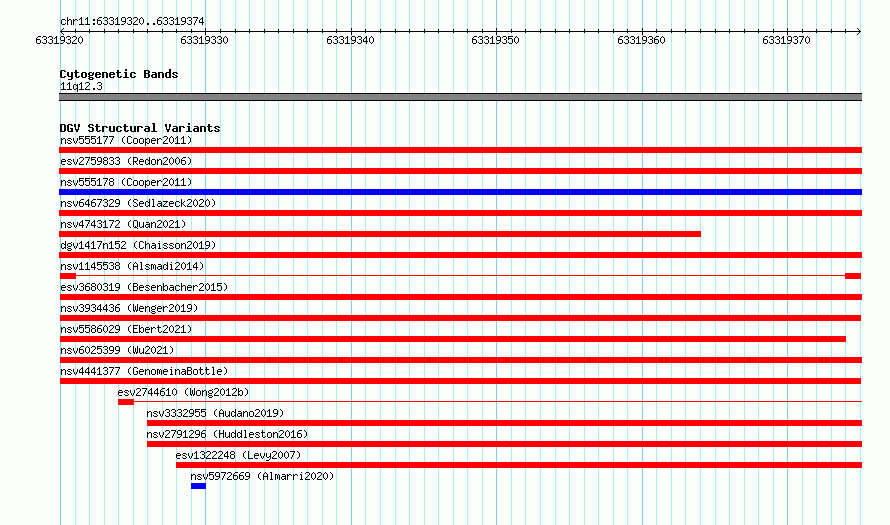Select the red esv2759833 variant bar
Image resolution: width=890 pixels, height=525 pixels.
[x=460, y=171]
